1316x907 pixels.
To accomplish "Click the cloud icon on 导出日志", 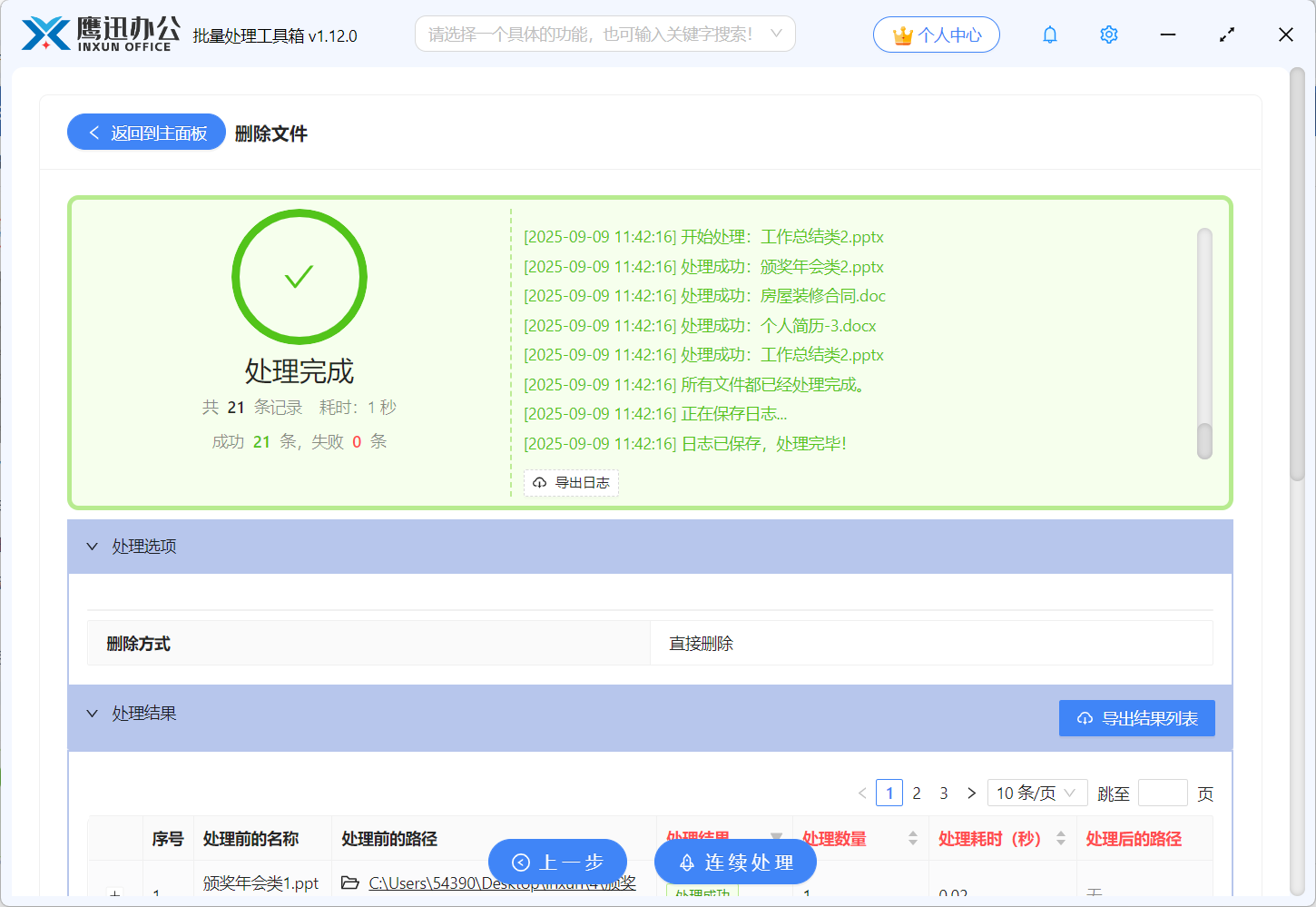I will point(540,483).
